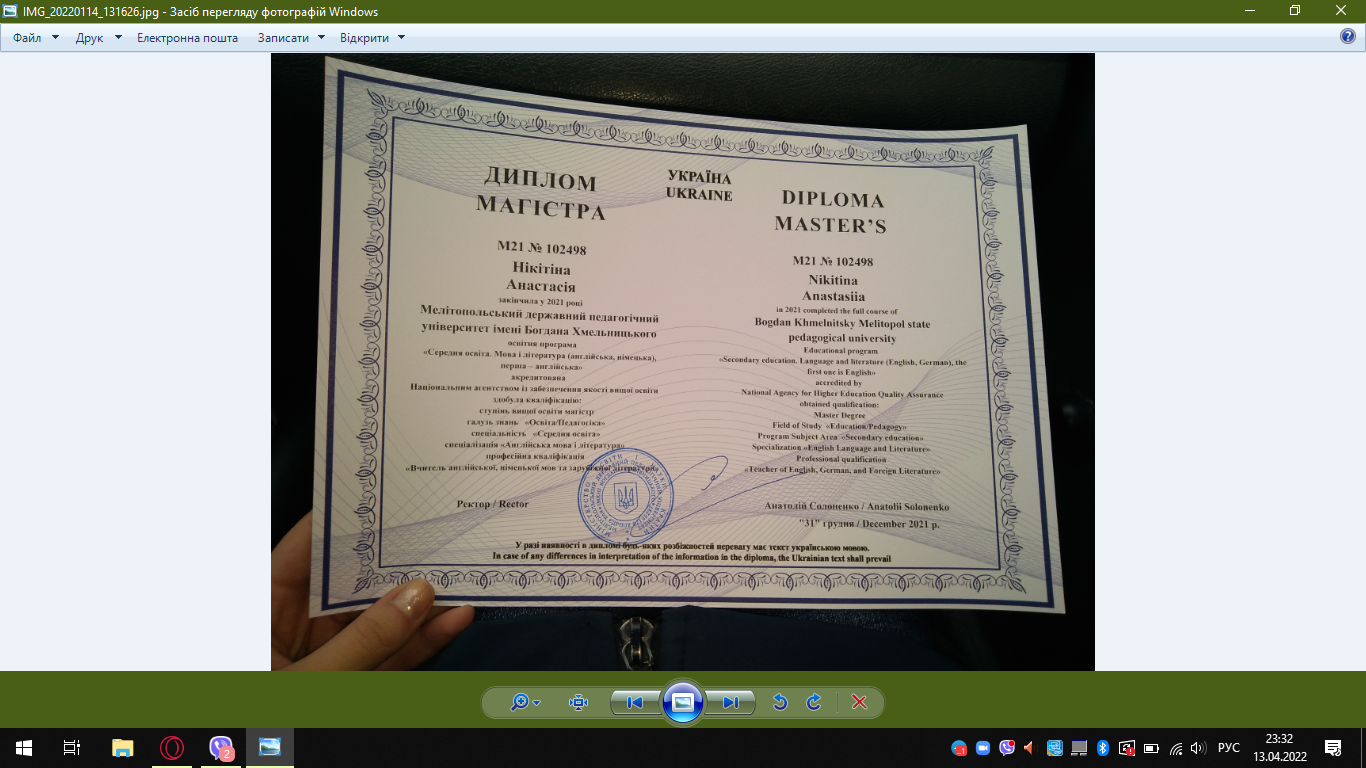Click the blue round tray icon with red badge

pyautogui.click(x=959, y=748)
